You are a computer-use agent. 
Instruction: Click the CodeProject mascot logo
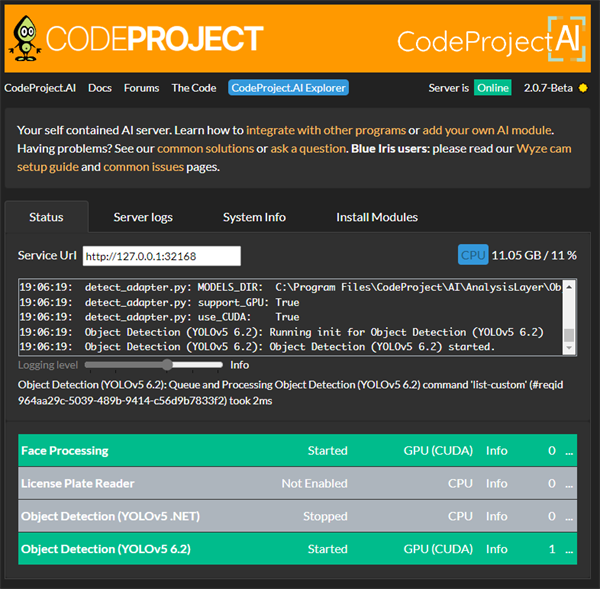pyautogui.click(x=25, y=38)
